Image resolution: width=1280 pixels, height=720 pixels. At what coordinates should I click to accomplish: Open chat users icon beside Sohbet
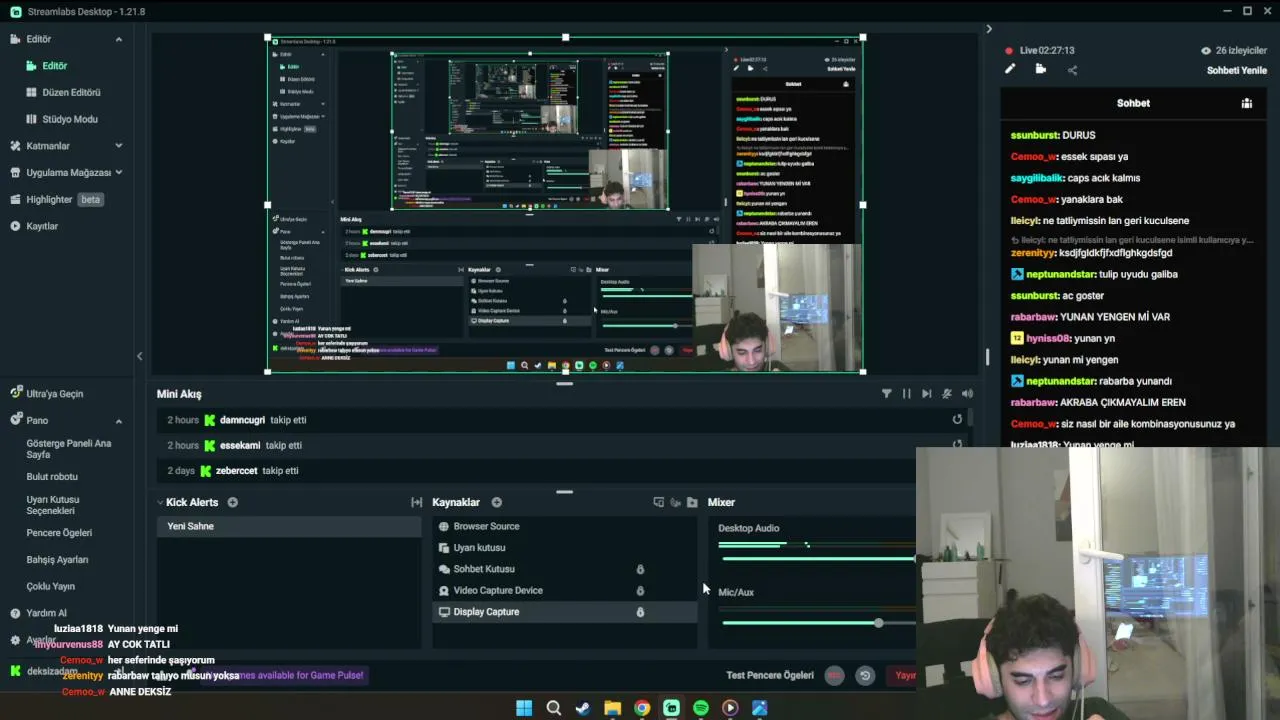coord(1246,103)
